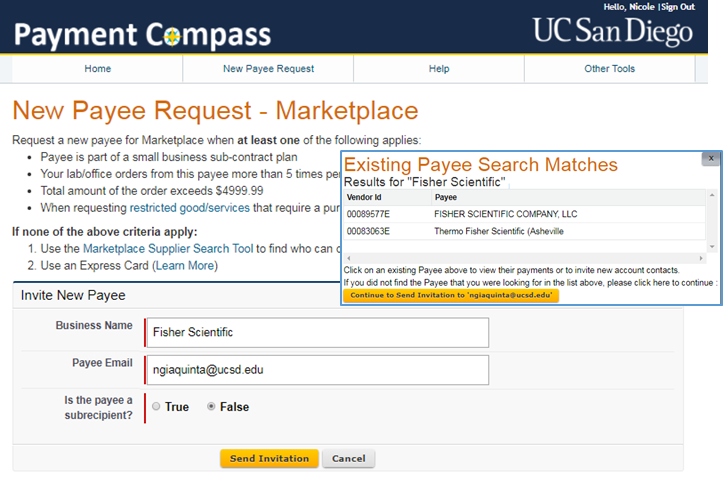Viewport: 723px width, 484px height.
Task: Open the Other Tools menu
Action: 610,69
